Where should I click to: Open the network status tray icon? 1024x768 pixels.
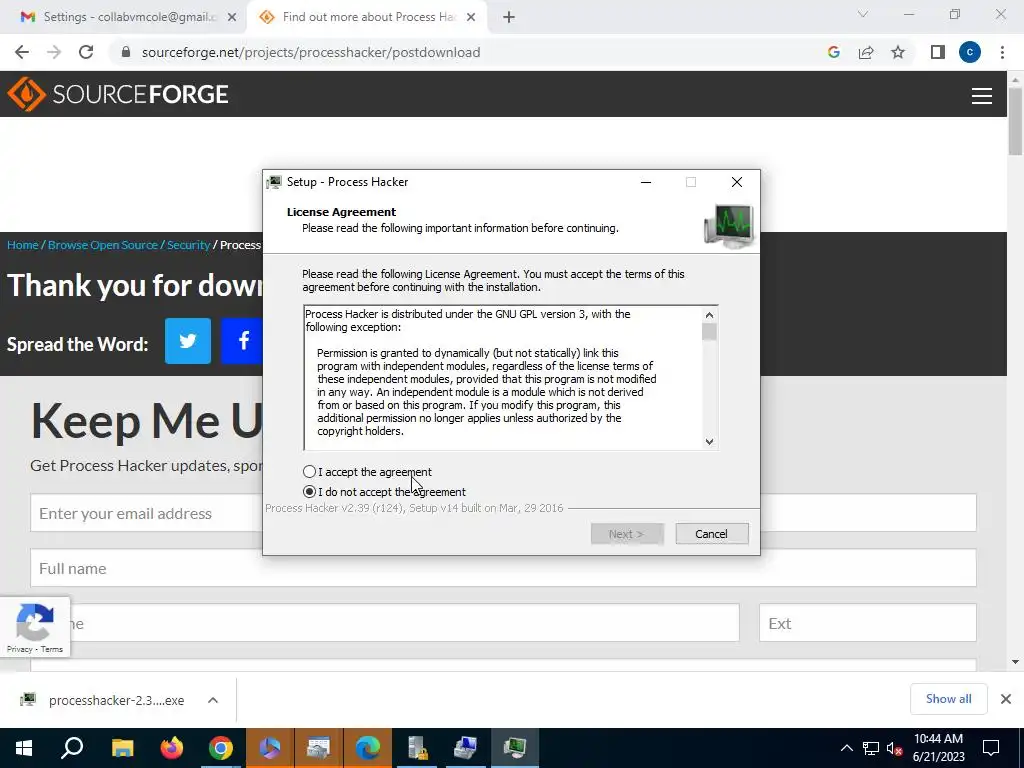pyautogui.click(x=871, y=748)
